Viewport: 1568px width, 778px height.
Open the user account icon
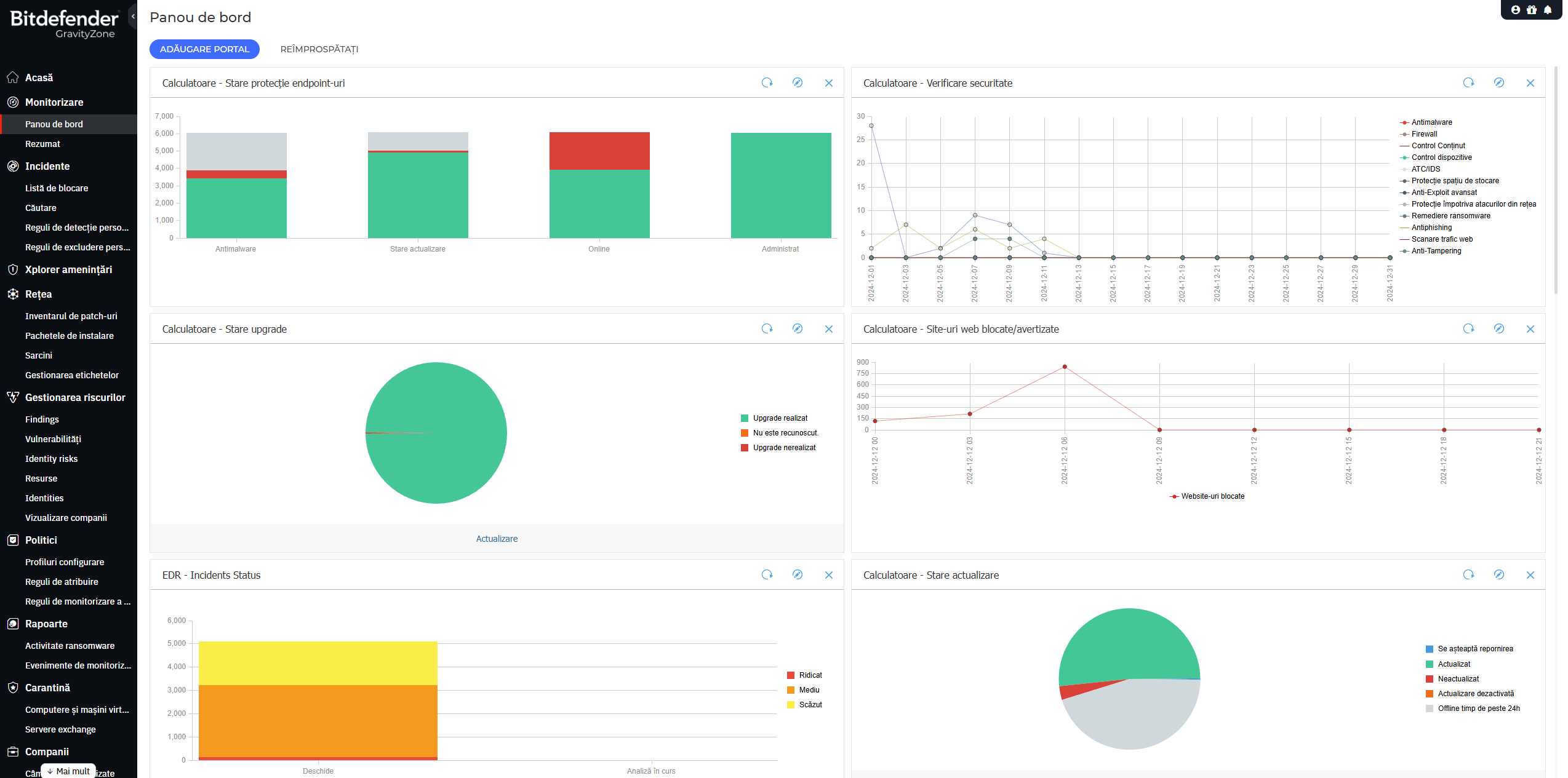(1516, 10)
